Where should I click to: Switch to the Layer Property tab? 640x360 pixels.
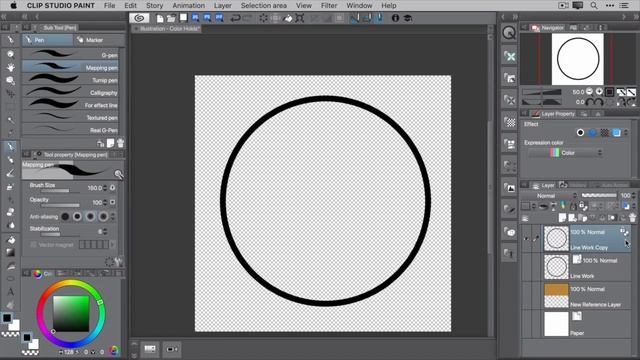pyautogui.click(x=553, y=114)
